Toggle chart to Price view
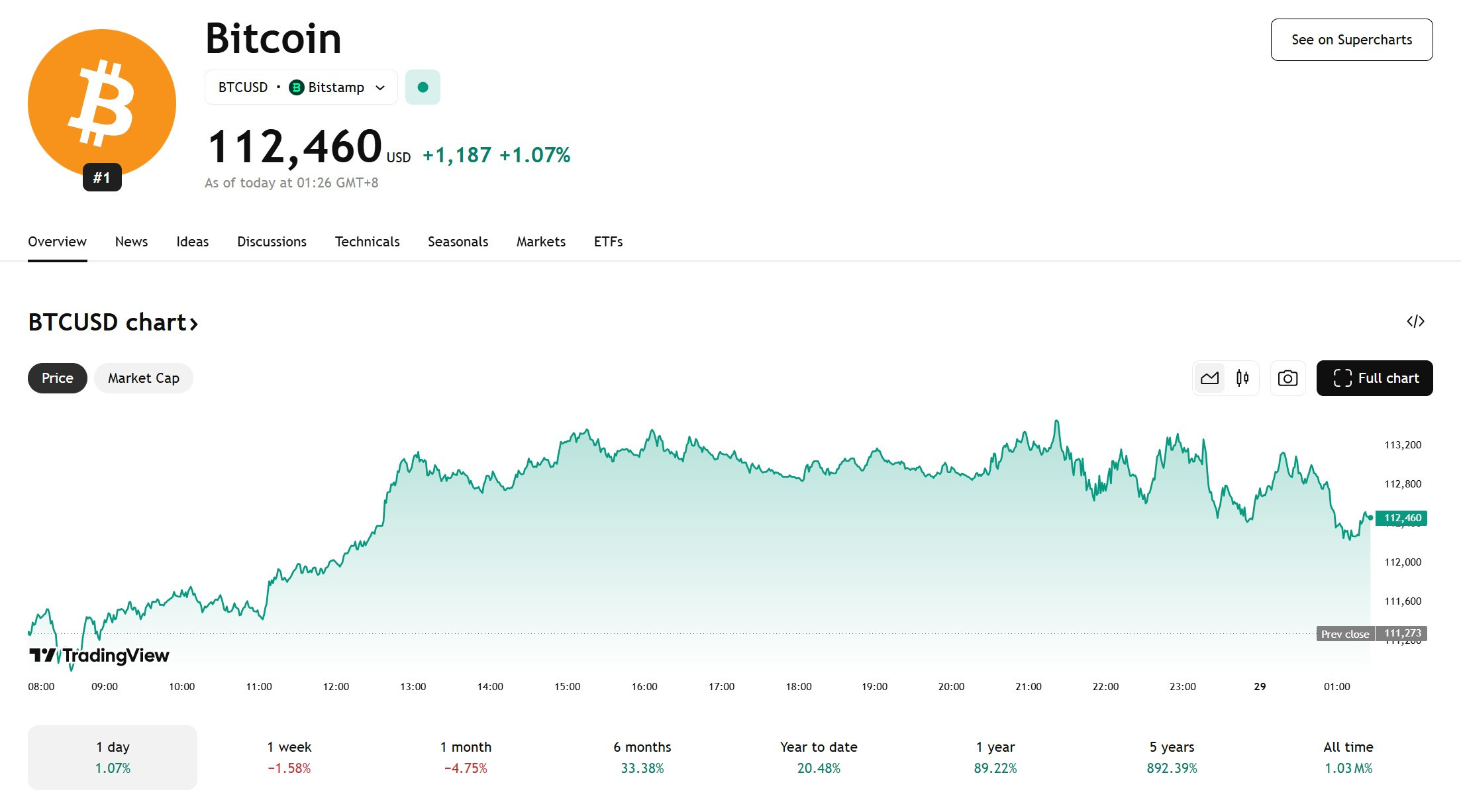 point(58,378)
